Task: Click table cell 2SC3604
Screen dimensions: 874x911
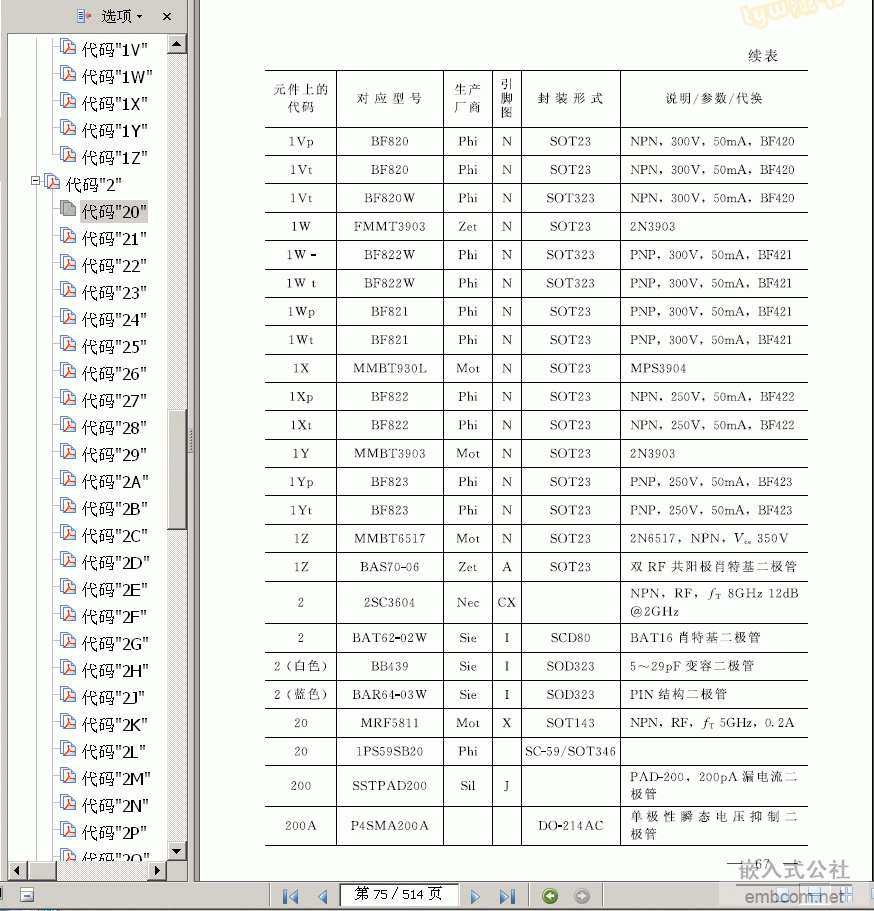Action: point(389,602)
